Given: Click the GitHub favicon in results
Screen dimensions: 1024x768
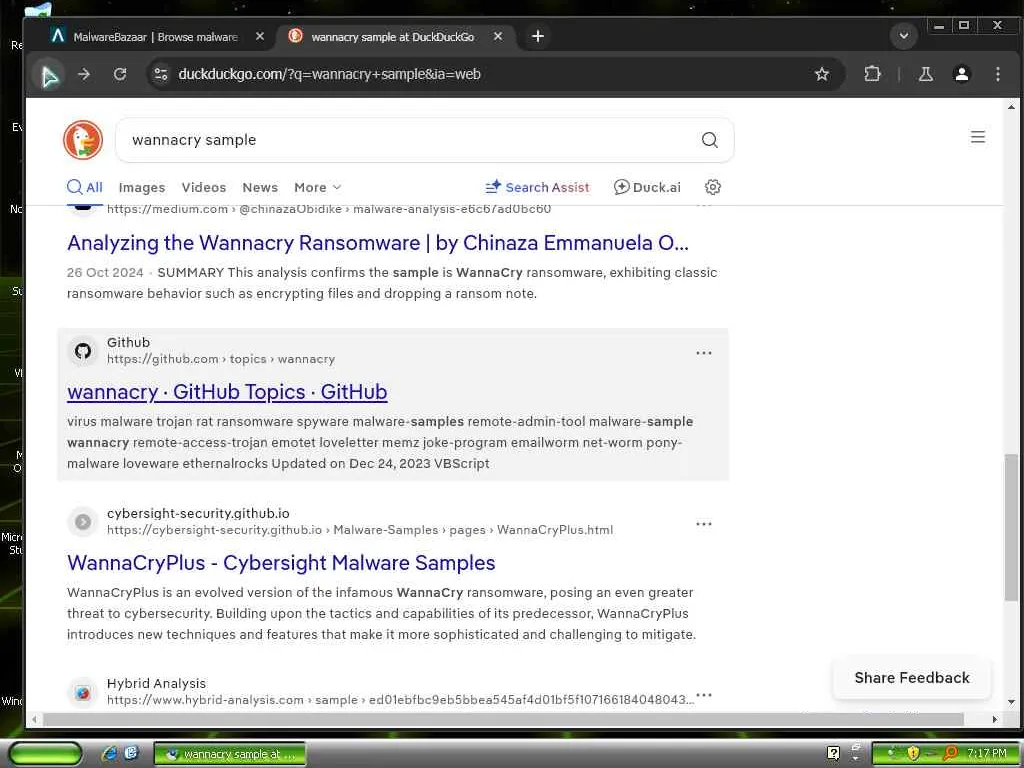Looking at the screenshot, I should [x=83, y=351].
